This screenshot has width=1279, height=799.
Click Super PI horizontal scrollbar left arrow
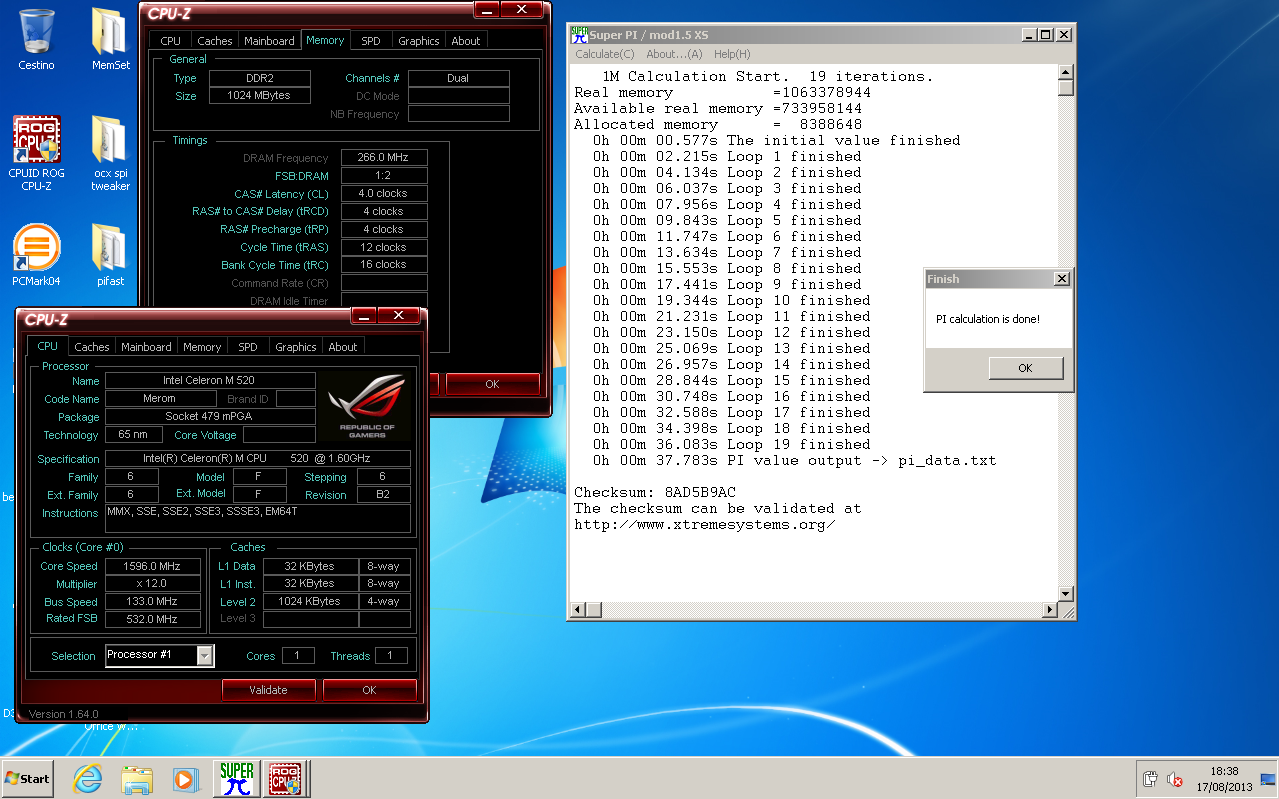pos(577,610)
